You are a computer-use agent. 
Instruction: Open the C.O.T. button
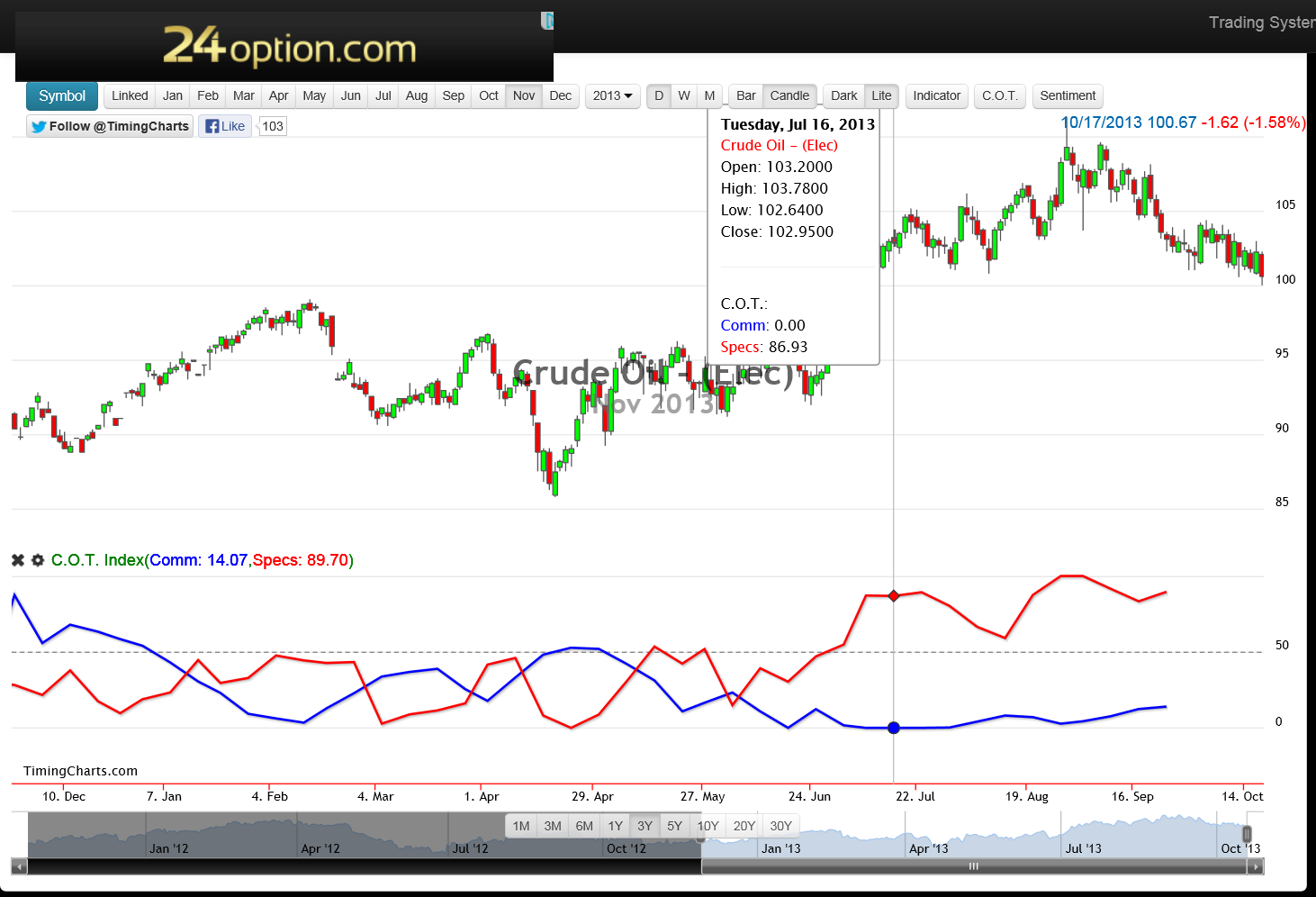pos(999,95)
